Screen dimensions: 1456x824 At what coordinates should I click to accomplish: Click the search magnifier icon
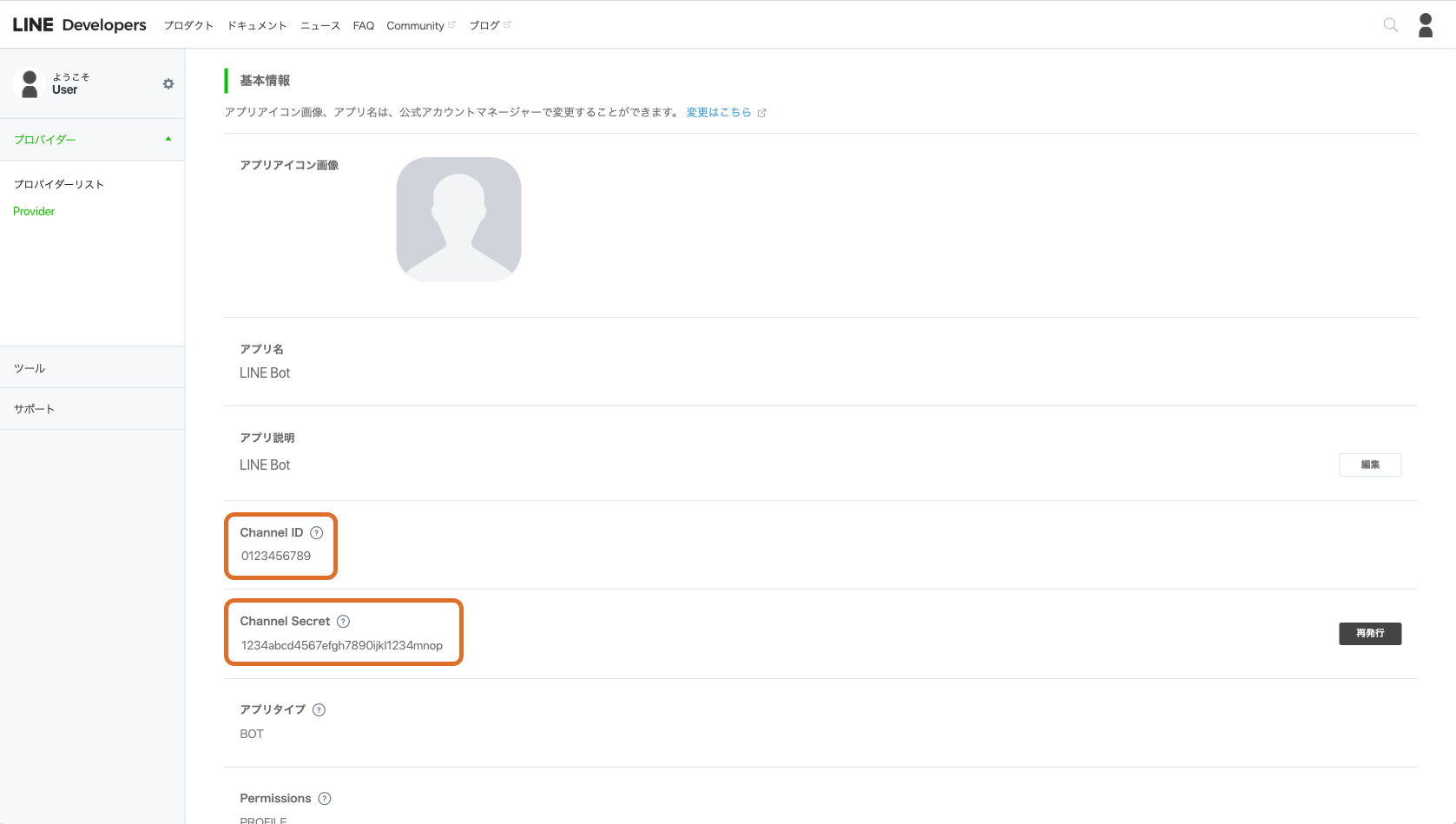pyautogui.click(x=1390, y=25)
